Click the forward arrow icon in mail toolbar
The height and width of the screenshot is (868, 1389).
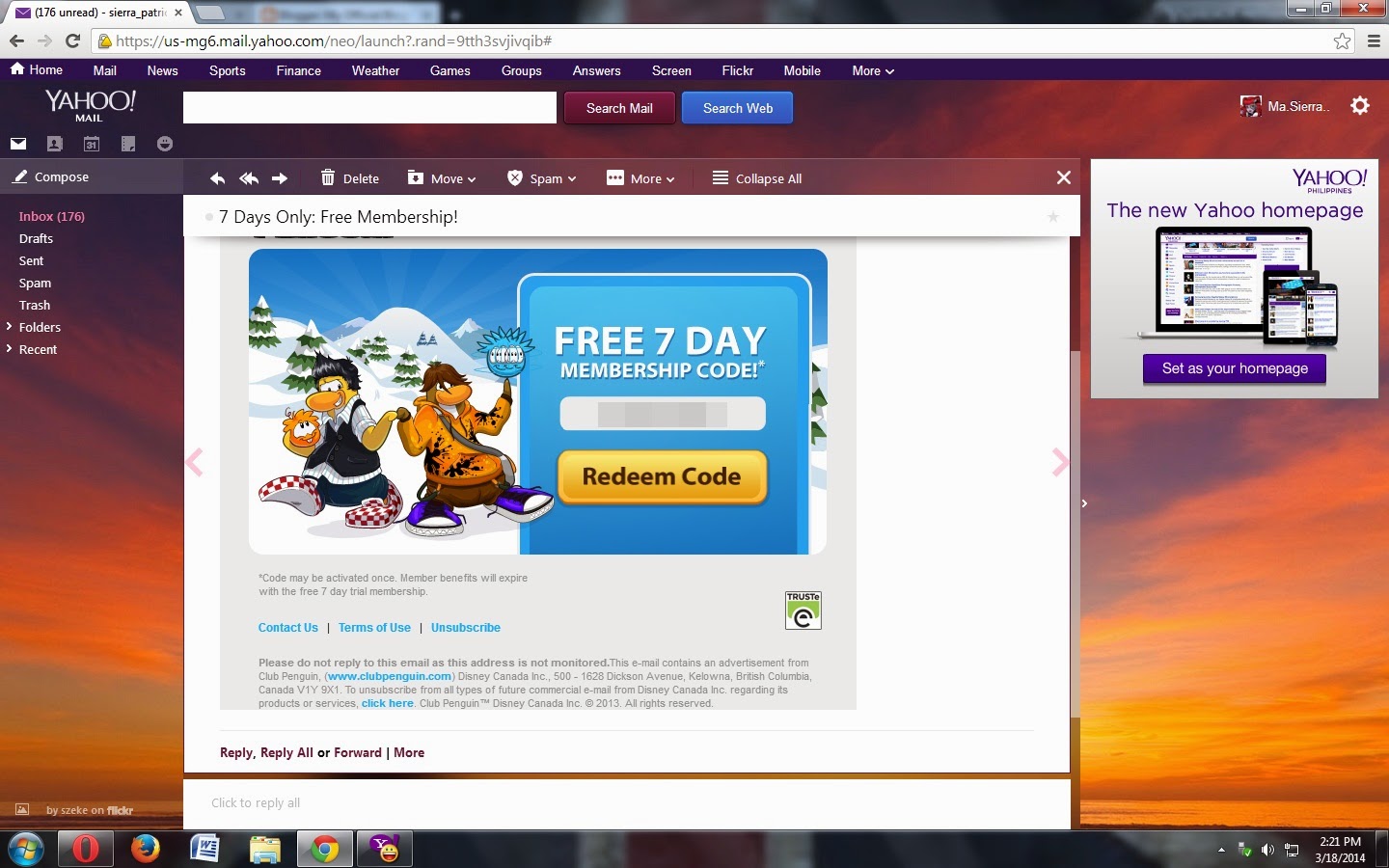[280, 178]
